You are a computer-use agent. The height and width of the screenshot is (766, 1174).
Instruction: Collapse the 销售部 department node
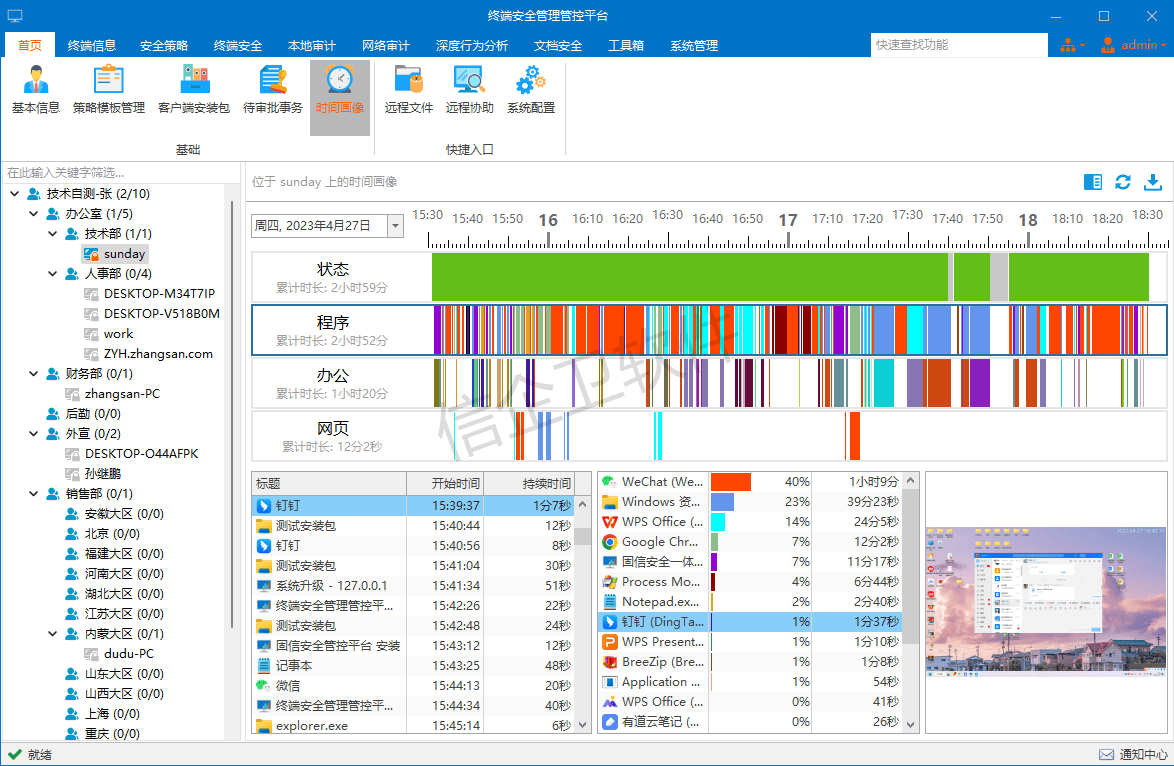(35, 494)
